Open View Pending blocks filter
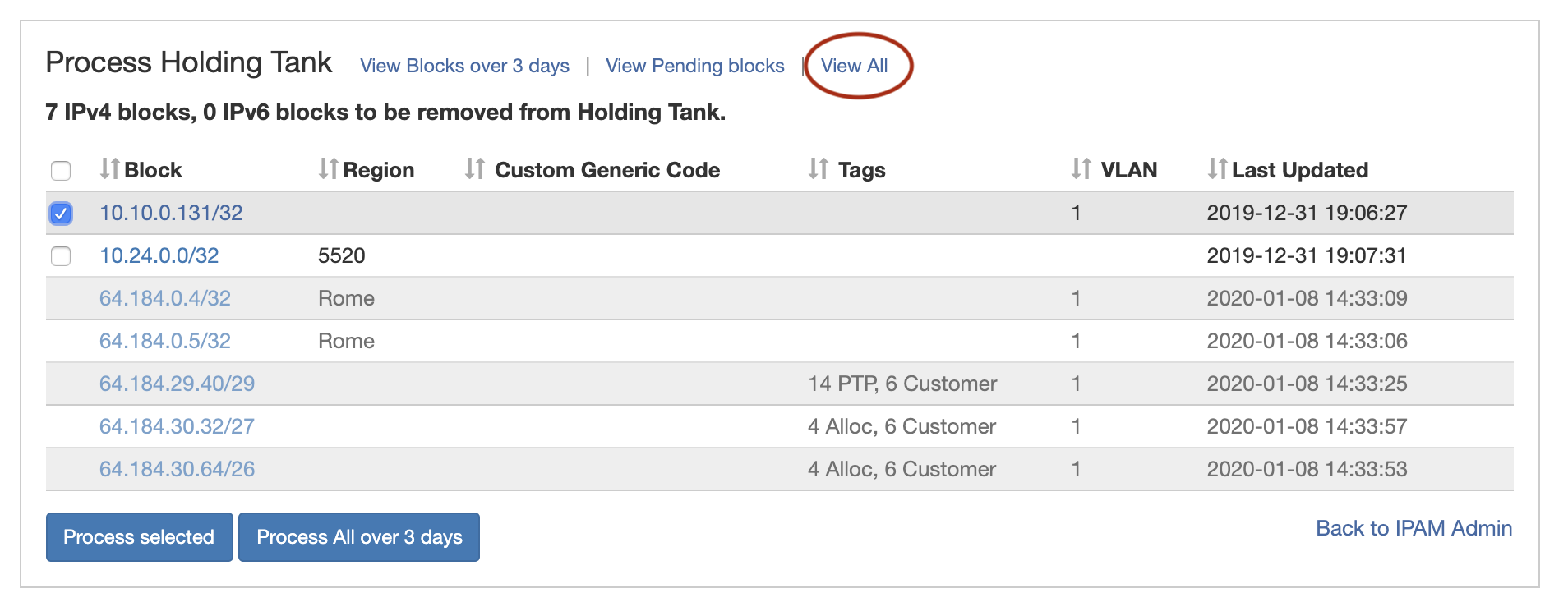Screen dimensions: 1568x616 tap(694, 66)
